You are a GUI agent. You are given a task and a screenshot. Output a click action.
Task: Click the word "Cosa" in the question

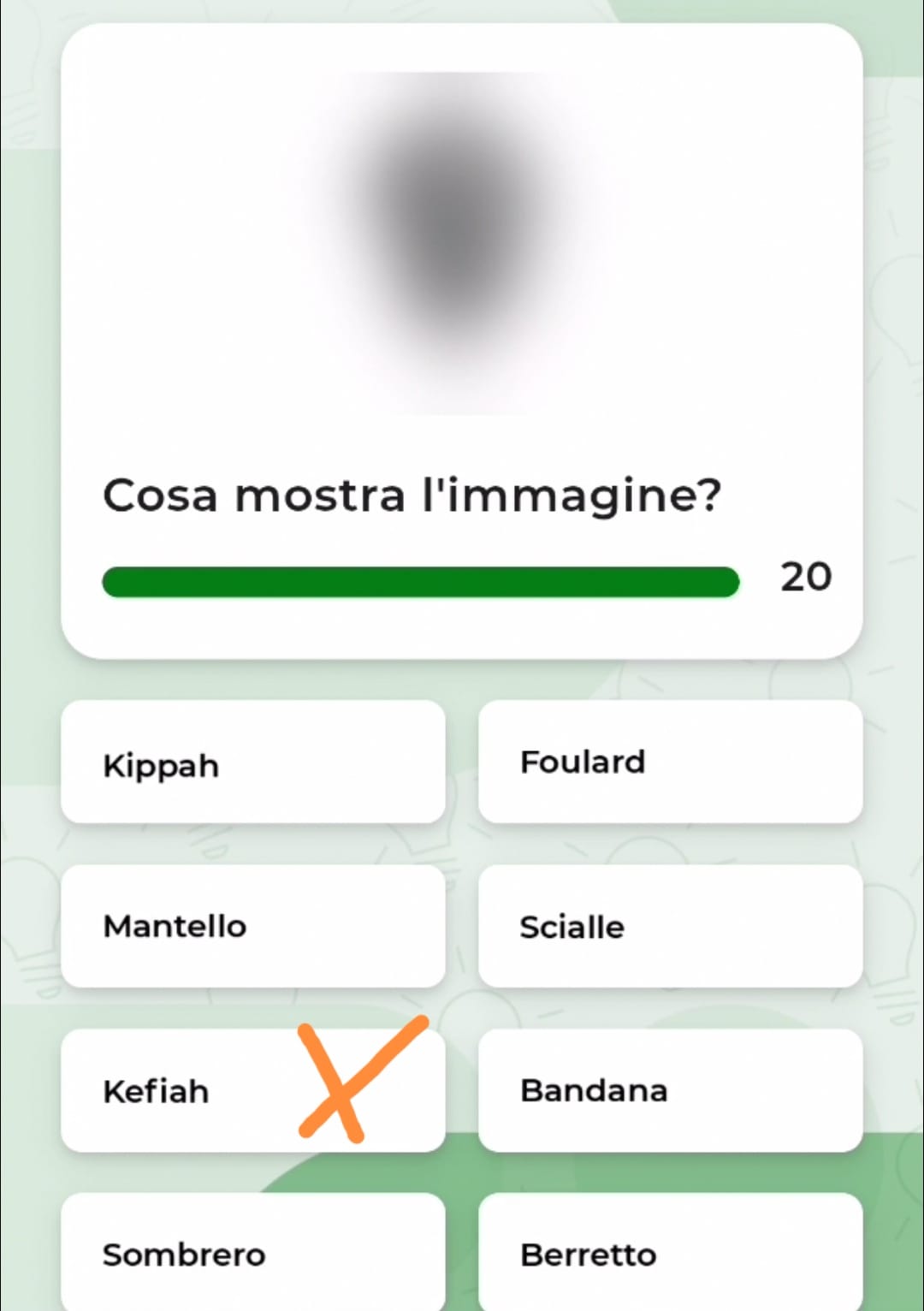[160, 495]
